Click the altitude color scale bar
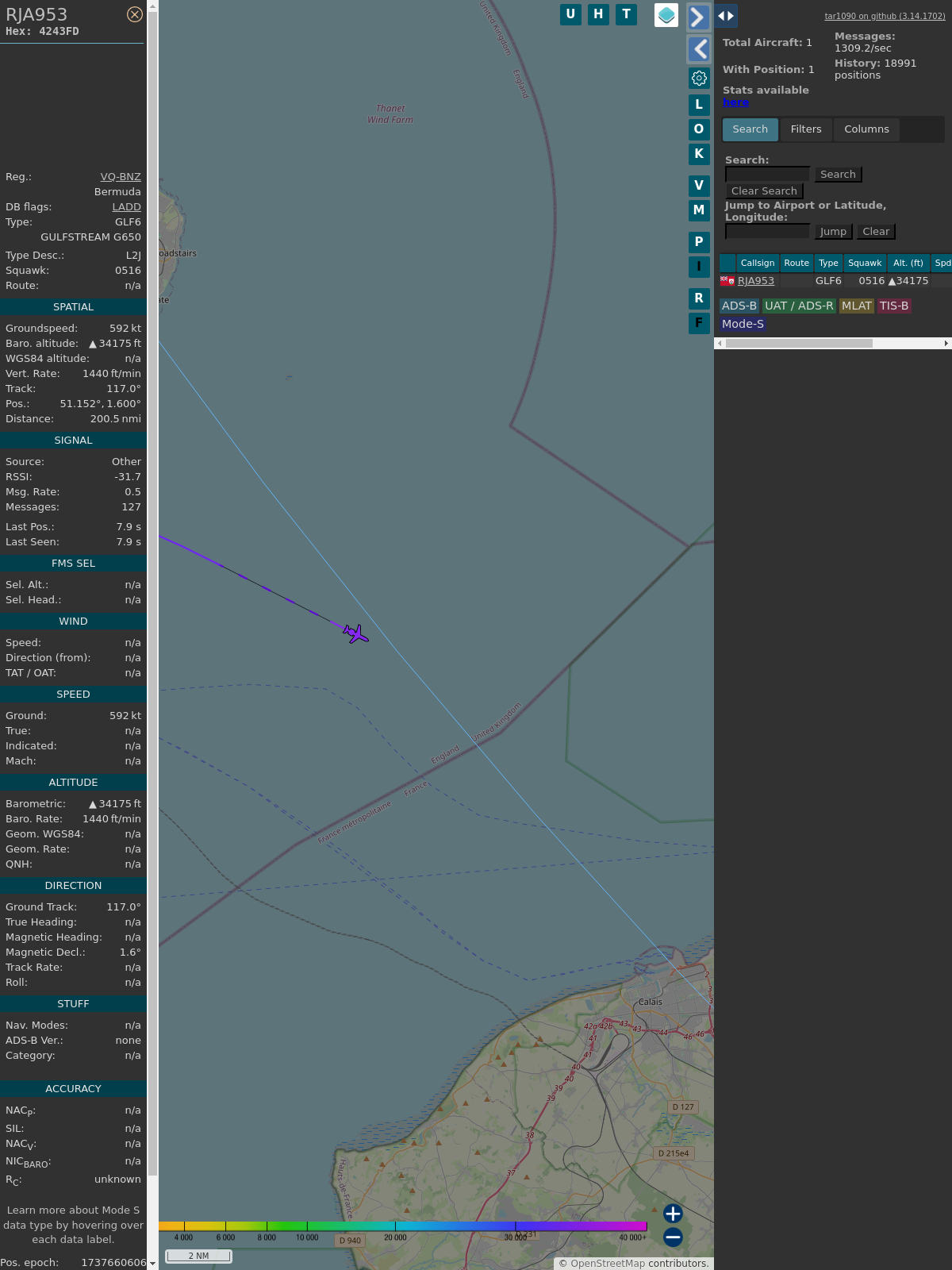 [402, 1226]
